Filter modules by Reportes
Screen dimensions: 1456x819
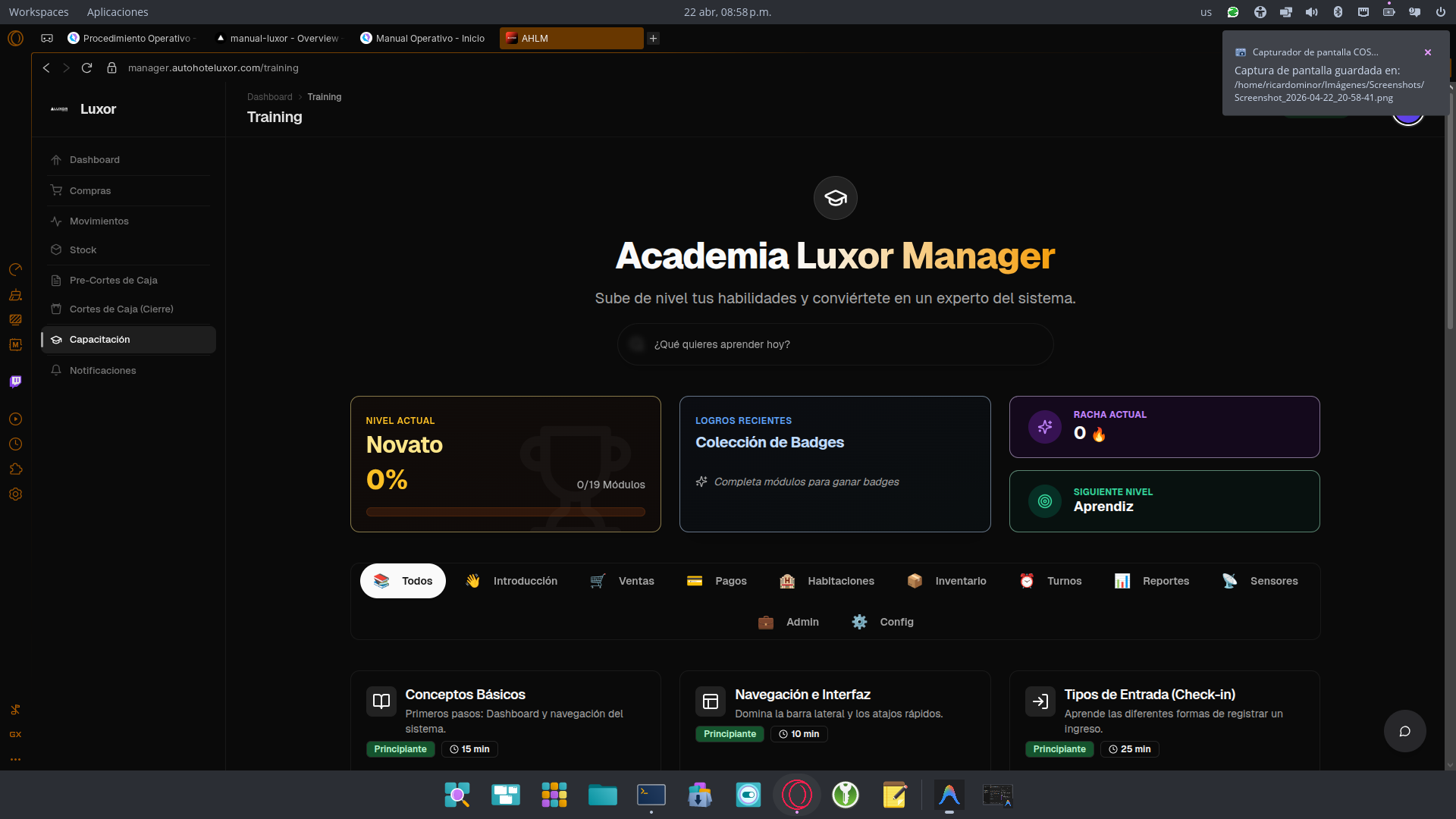[x=1152, y=581]
